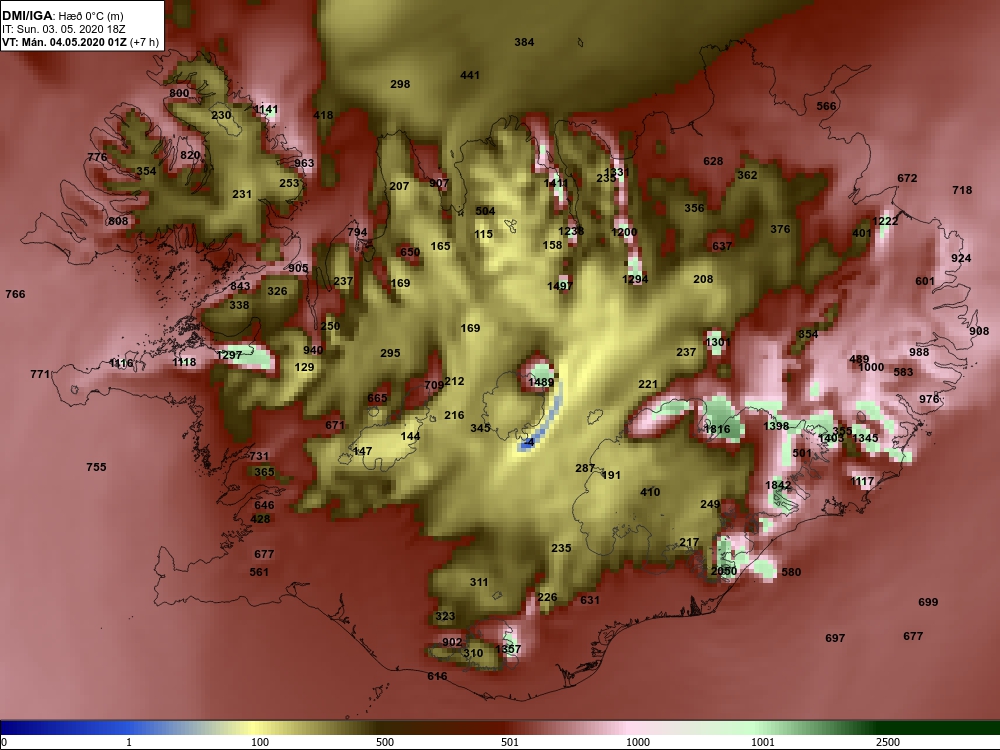Image resolution: width=1000 pixels, height=750 pixels.
Task: Click the legend label '2500' on the color scale
Action: click(888, 742)
